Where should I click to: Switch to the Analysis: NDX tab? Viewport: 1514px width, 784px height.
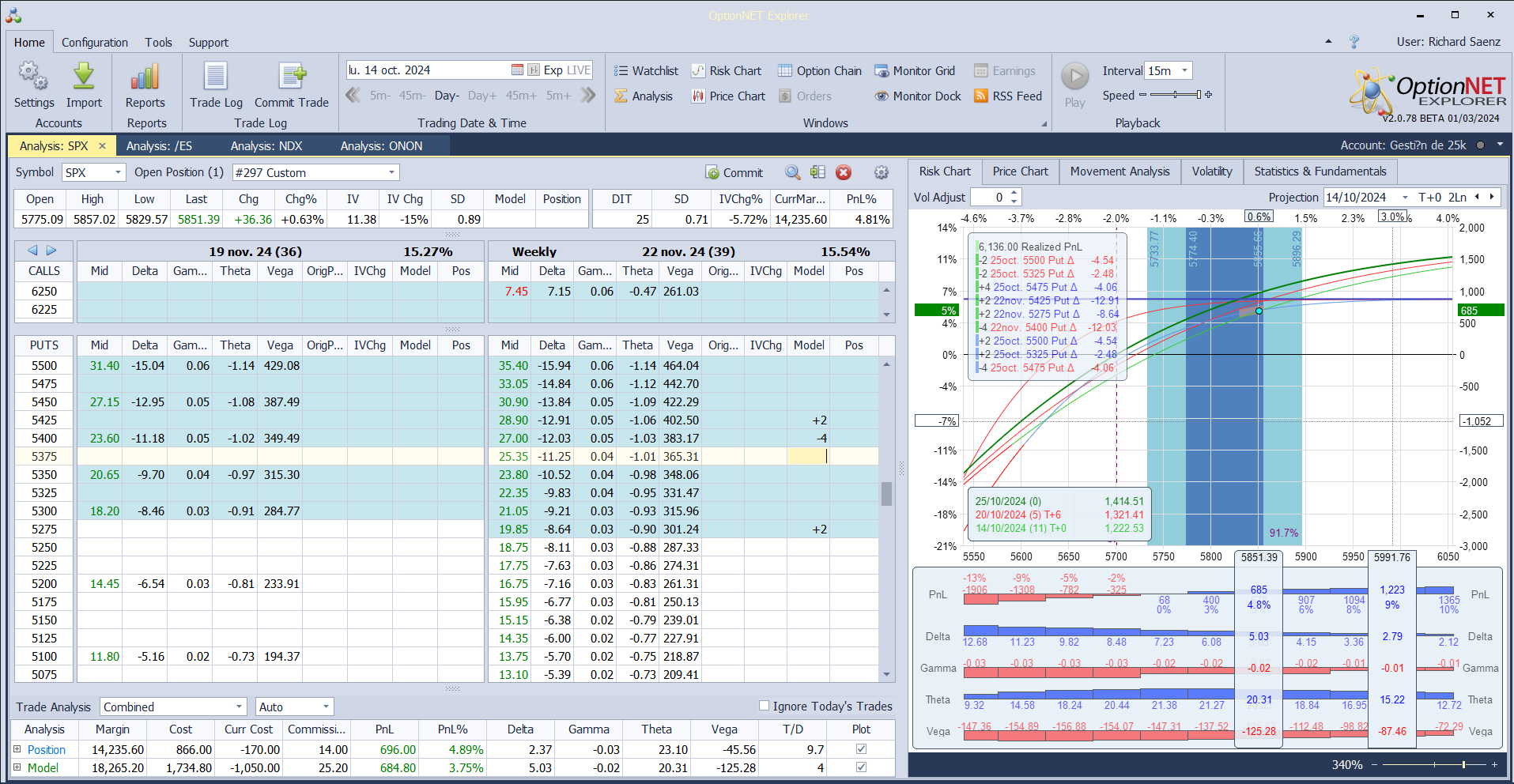click(x=266, y=146)
